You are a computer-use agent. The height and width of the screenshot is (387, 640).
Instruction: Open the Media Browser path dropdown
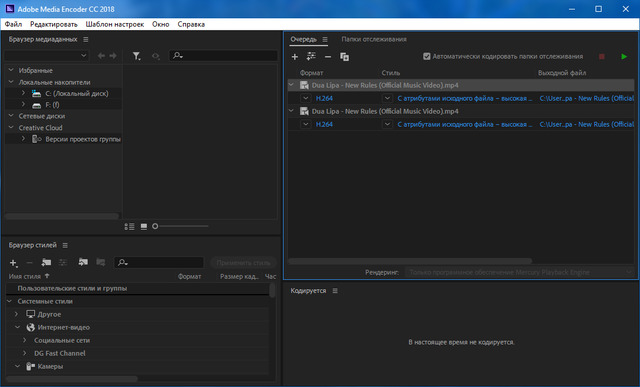46,56
